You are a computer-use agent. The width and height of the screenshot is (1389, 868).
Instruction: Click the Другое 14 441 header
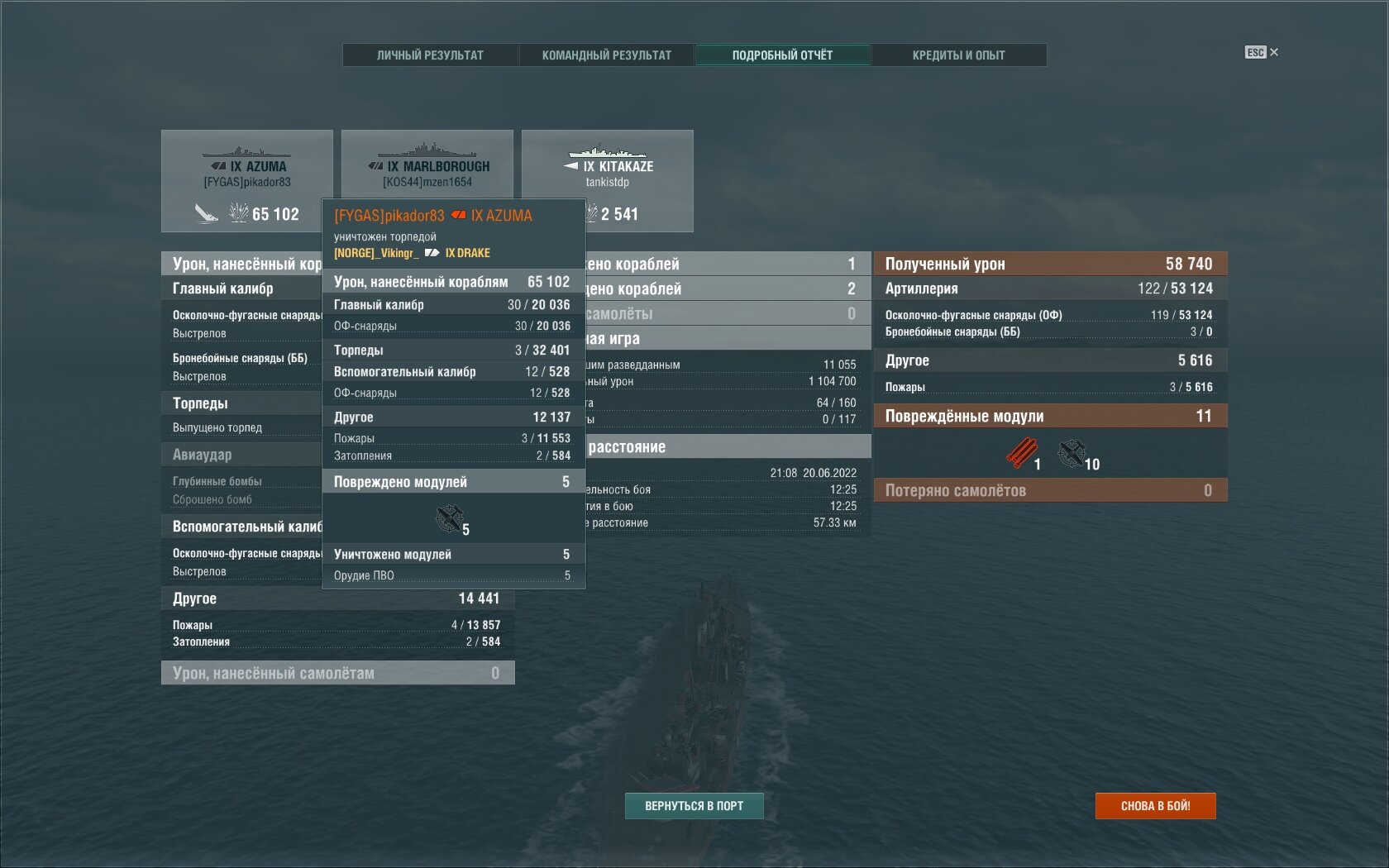click(337, 599)
